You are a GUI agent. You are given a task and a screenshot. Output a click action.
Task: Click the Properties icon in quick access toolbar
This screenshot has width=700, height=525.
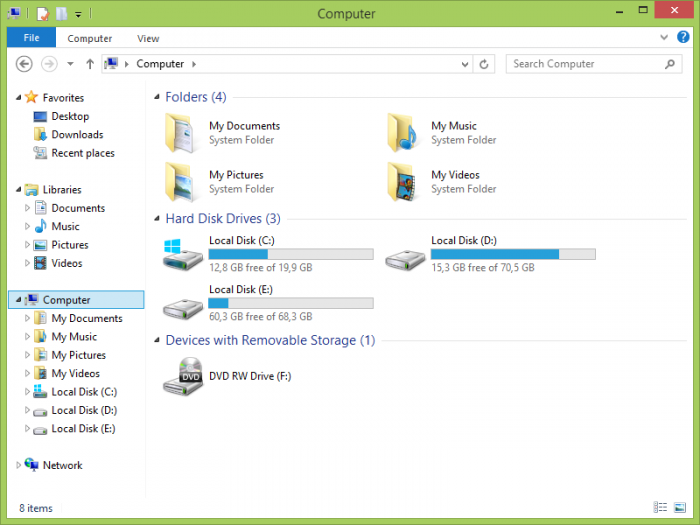coord(42,14)
